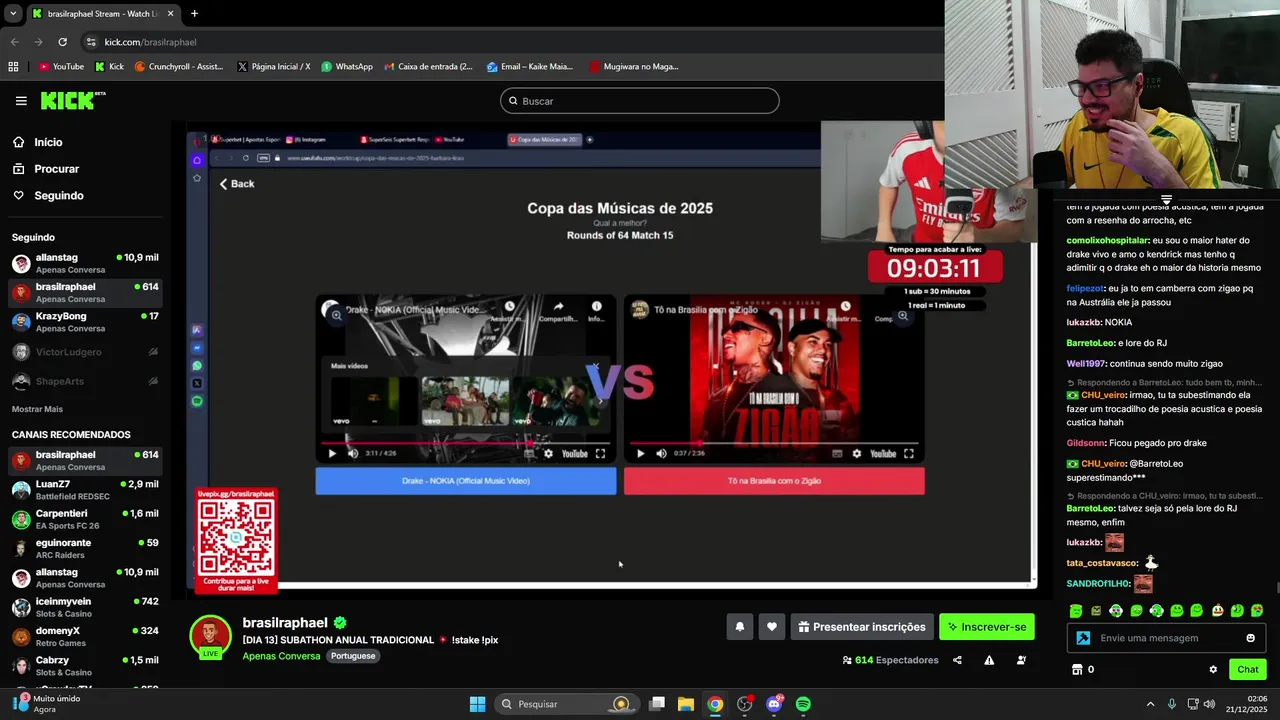Select the first green emote in quick emotes
Viewport: 1280px width, 720px height.
point(1076,611)
